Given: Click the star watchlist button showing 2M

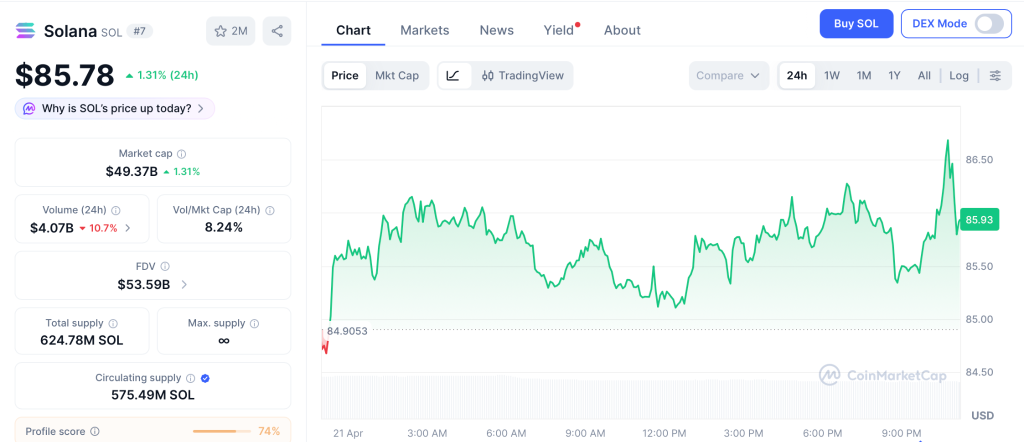Looking at the screenshot, I should [231, 31].
